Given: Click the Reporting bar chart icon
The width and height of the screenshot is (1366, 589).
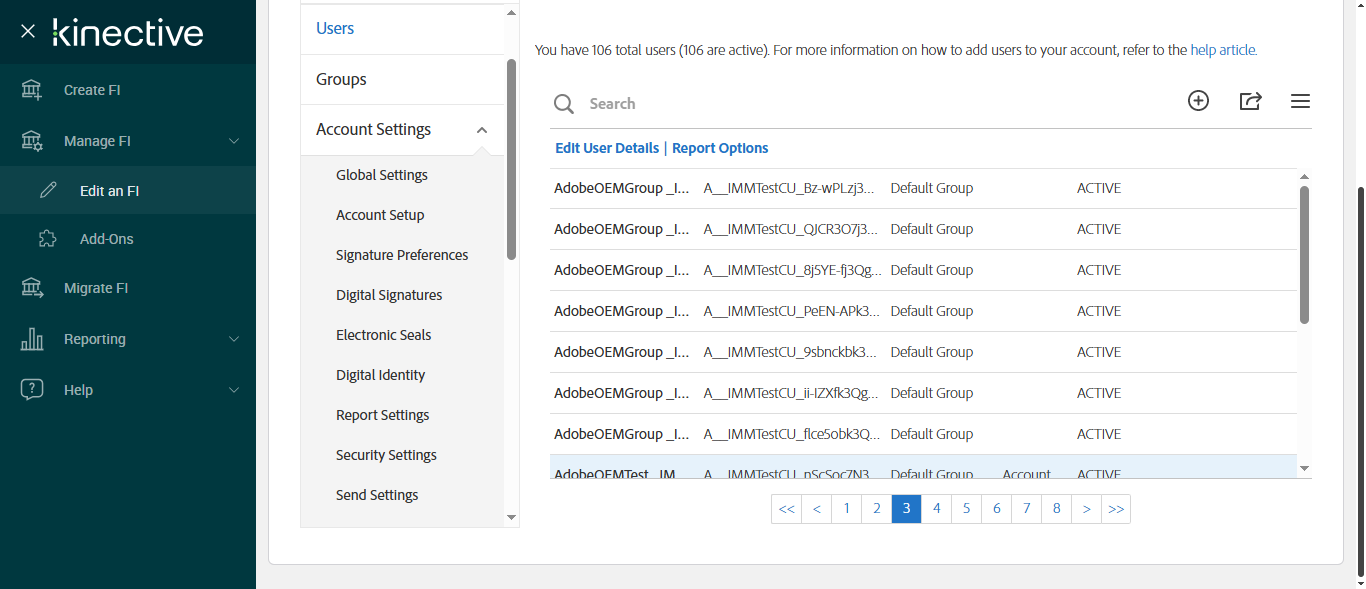Looking at the screenshot, I should (x=32, y=339).
